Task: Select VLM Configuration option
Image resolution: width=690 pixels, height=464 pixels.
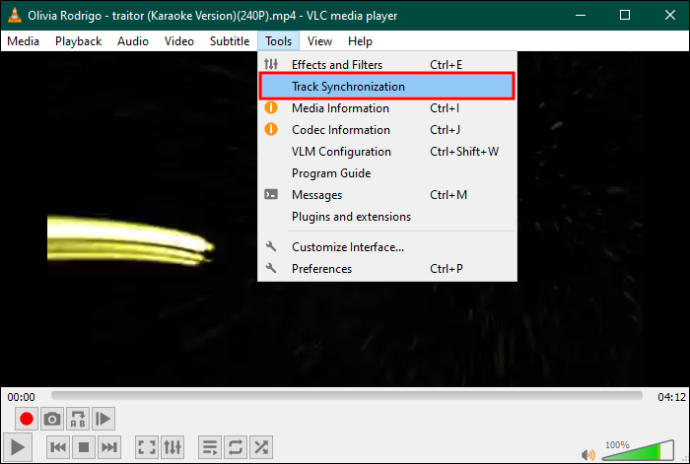Action: [387, 151]
